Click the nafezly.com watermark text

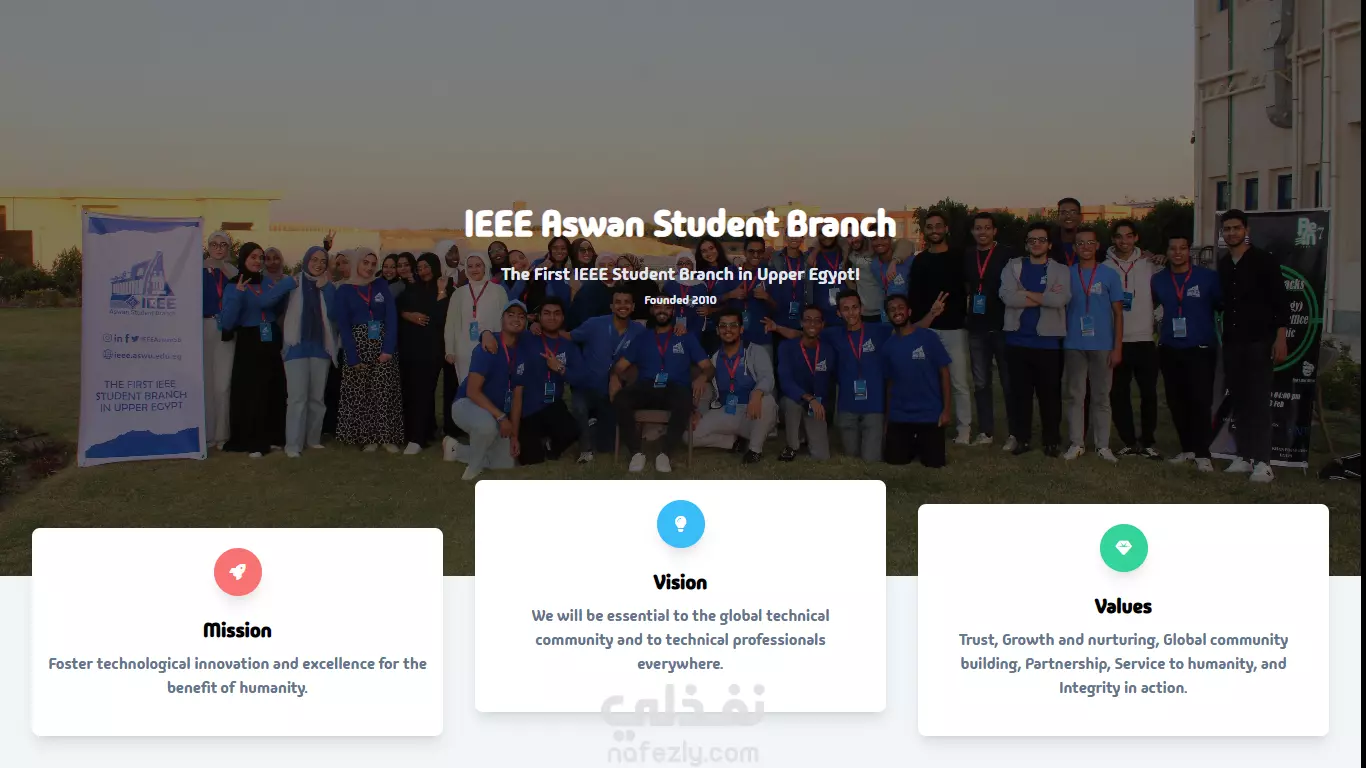(683, 753)
